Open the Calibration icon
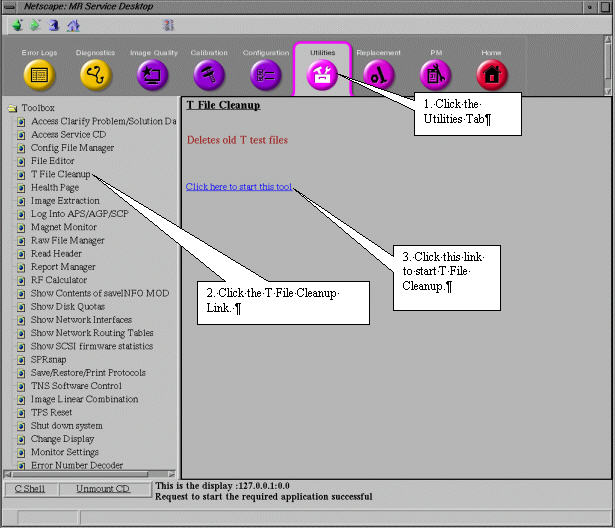This screenshot has height=528, width=615. pos(209,74)
